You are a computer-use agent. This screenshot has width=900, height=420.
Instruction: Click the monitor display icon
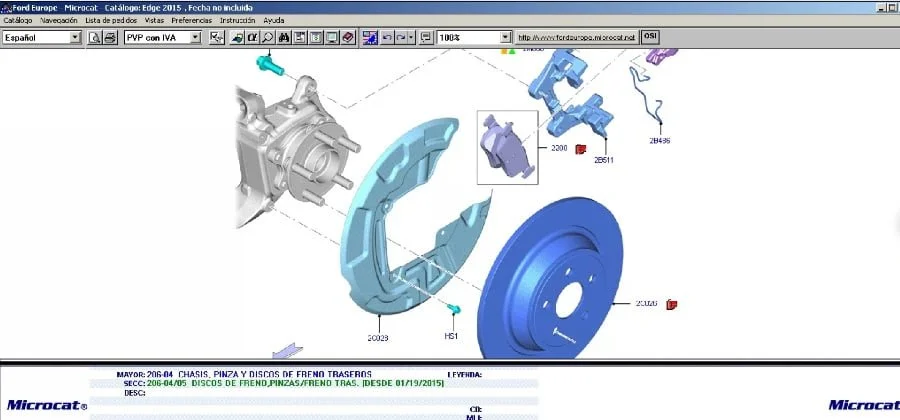(332, 37)
